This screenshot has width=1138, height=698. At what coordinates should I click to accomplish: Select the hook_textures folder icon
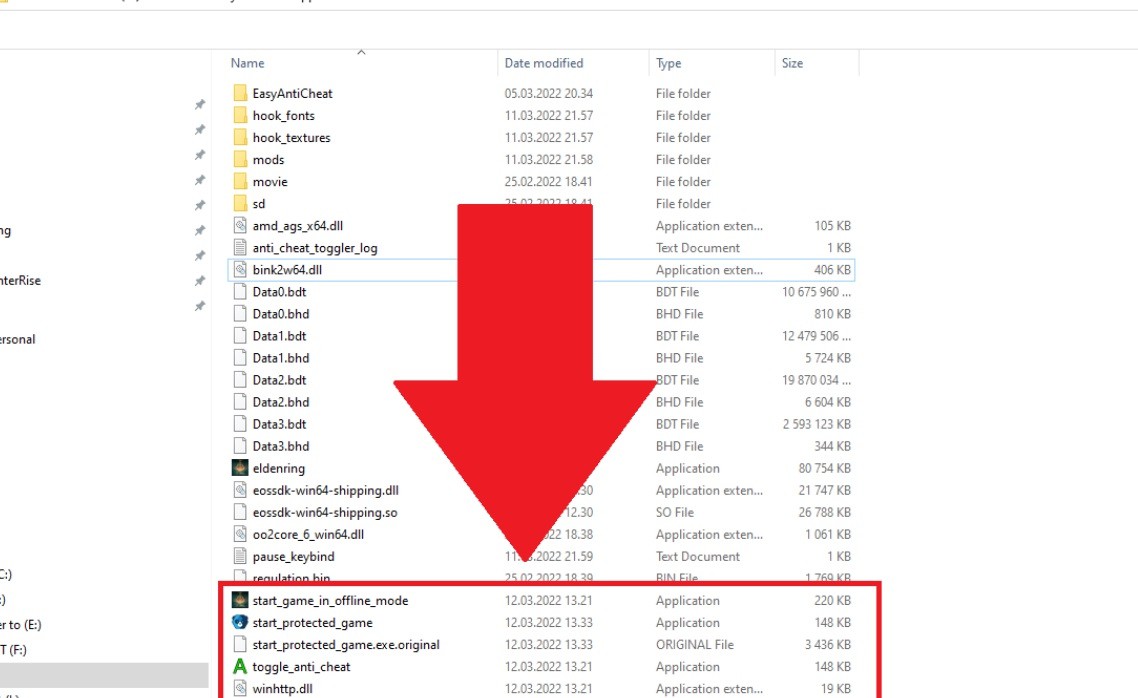(239, 137)
